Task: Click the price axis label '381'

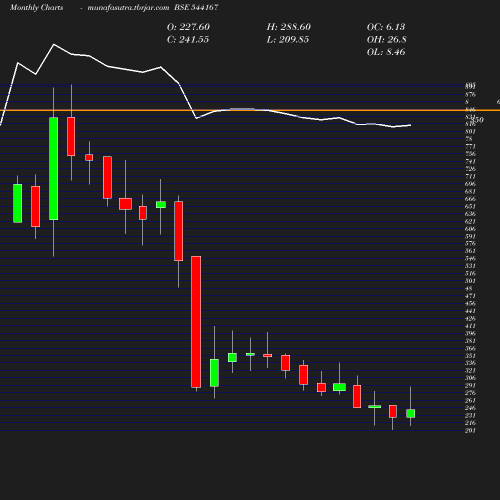Action: coord(470,341)
